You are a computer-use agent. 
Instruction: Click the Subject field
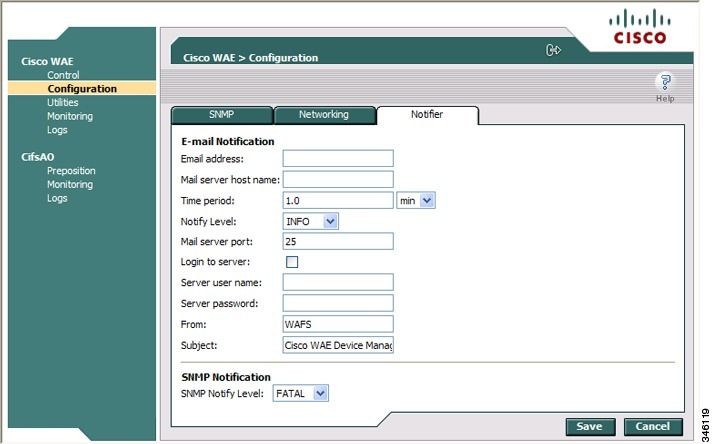click(338, 345)
